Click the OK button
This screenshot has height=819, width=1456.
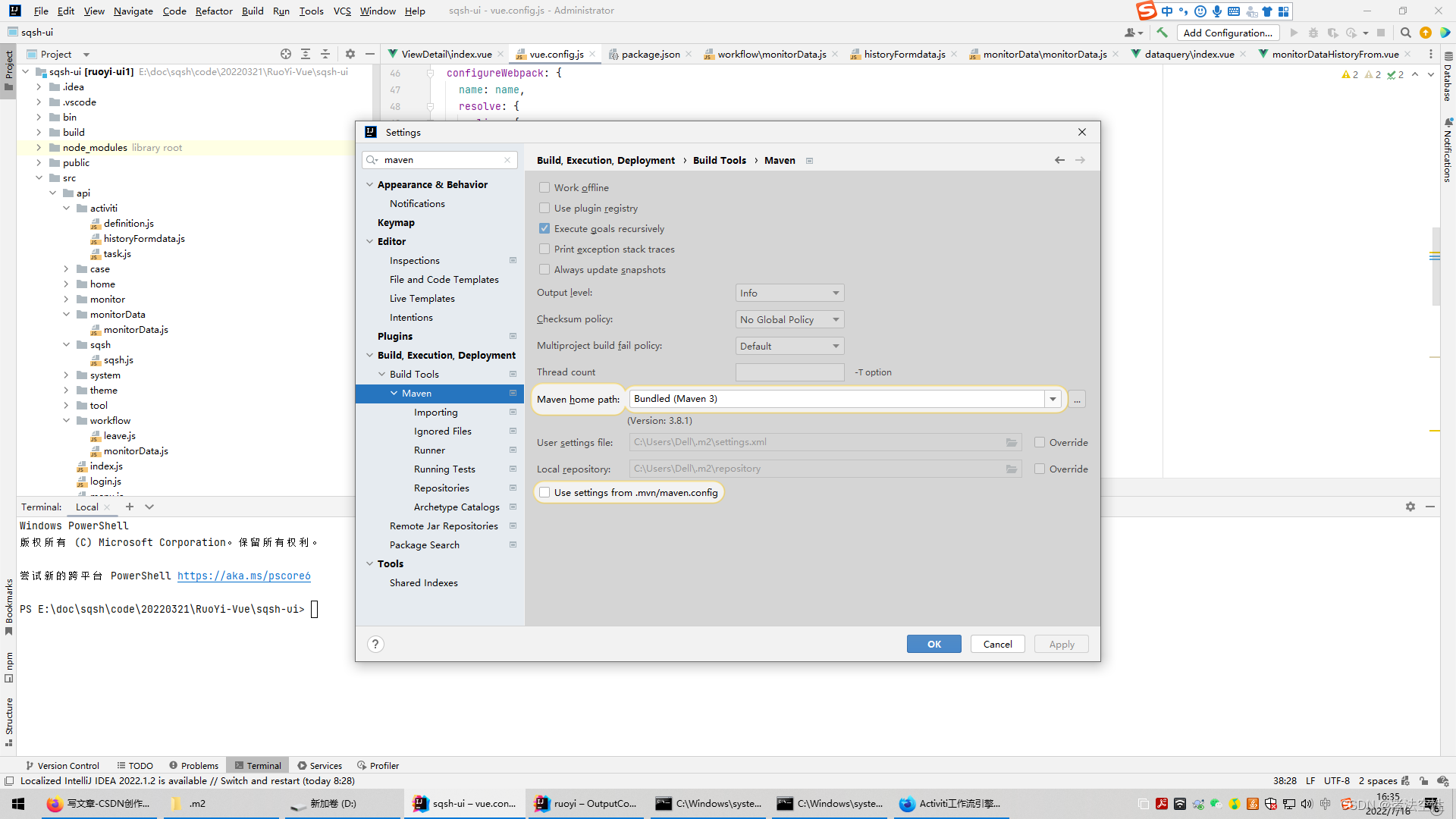934,644
